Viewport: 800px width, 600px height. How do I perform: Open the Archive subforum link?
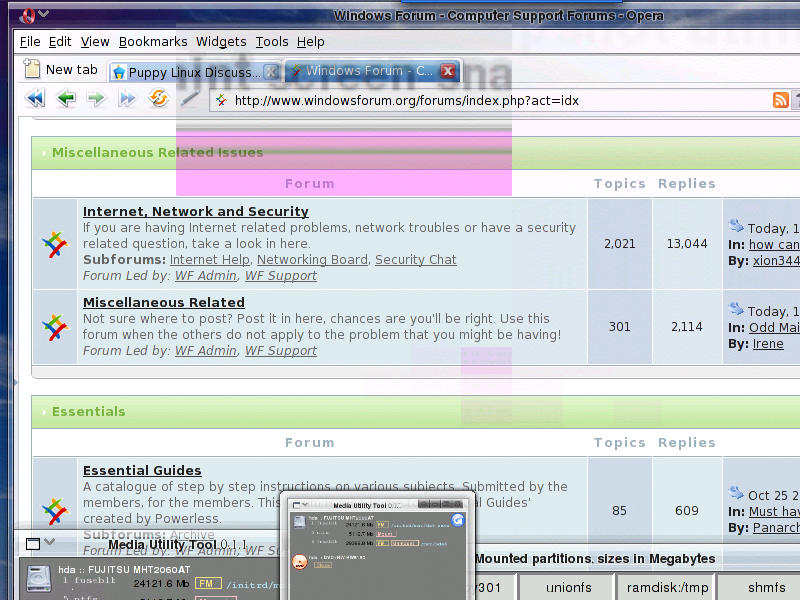[x=192, y=535]
